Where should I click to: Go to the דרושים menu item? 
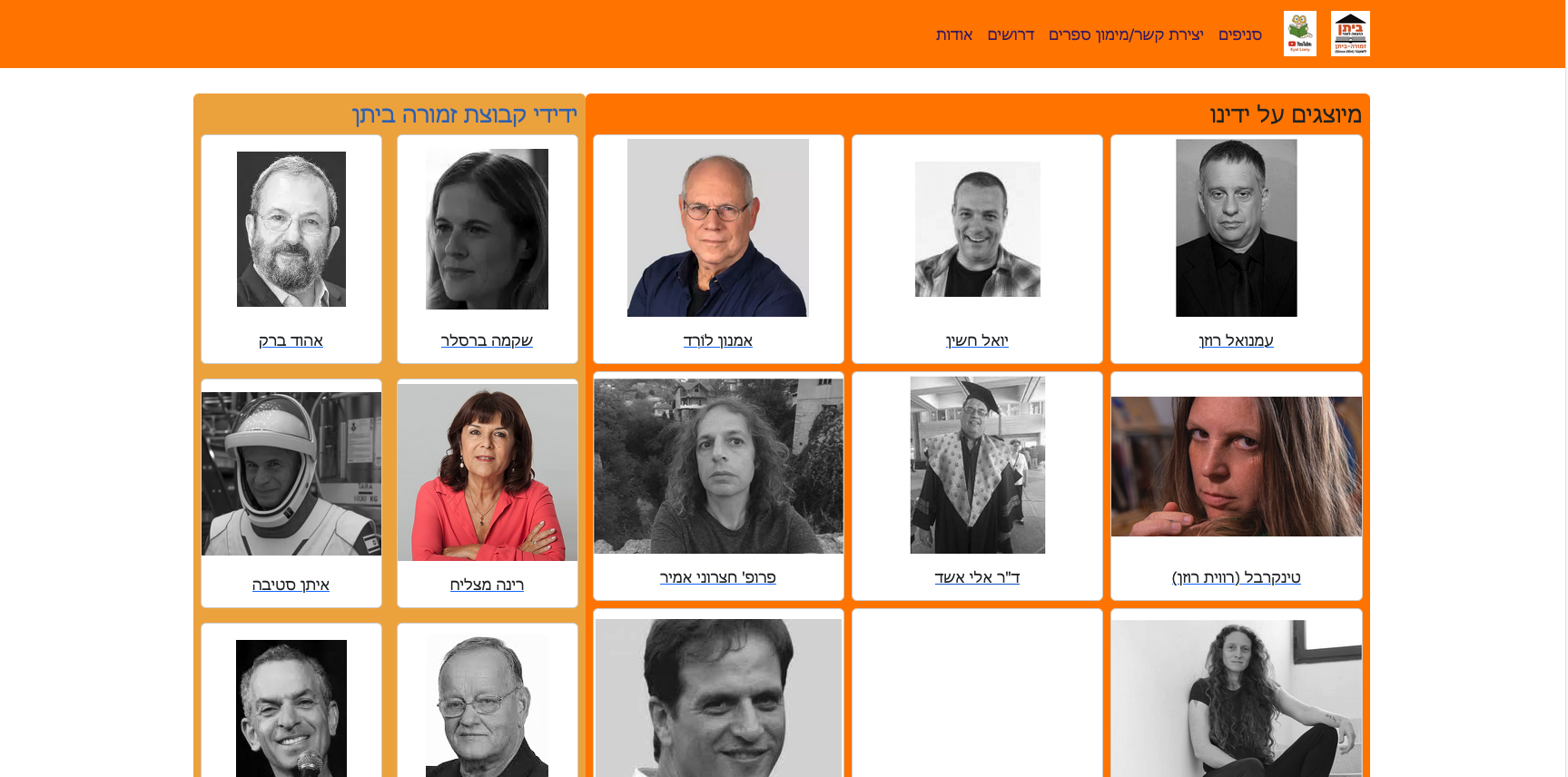pos(1011,34)
